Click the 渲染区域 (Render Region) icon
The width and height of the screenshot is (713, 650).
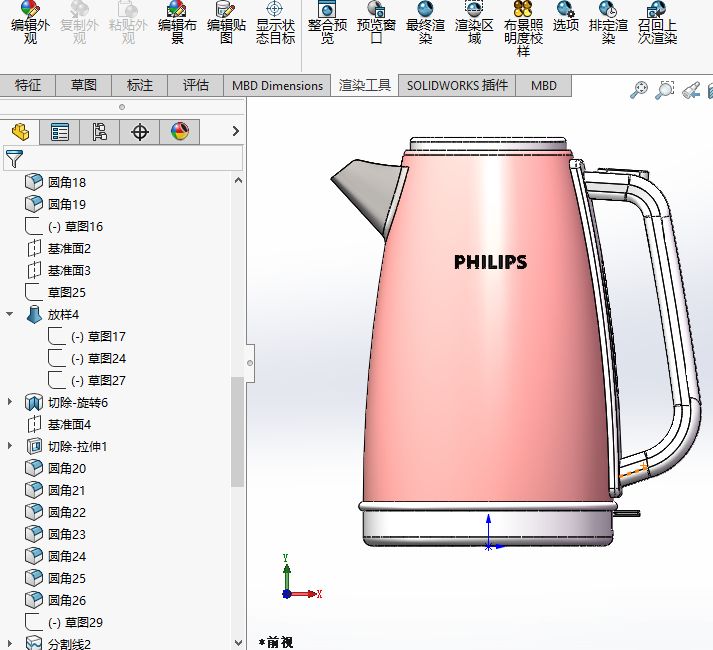[474, 23]
